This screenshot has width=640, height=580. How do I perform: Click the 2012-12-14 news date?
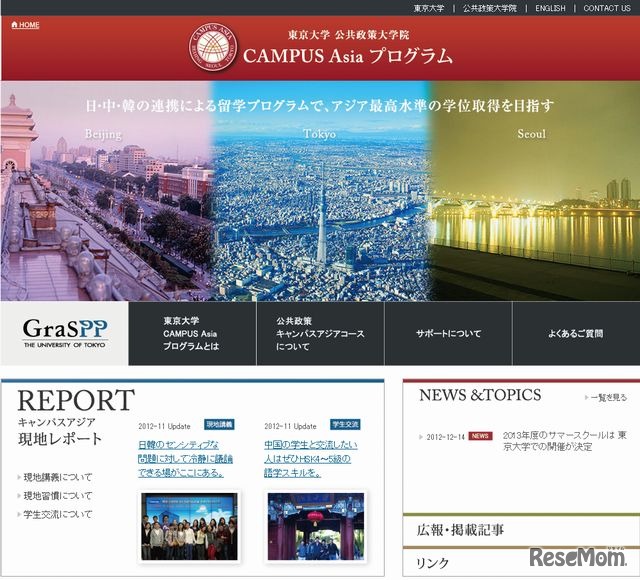(445, 437)
